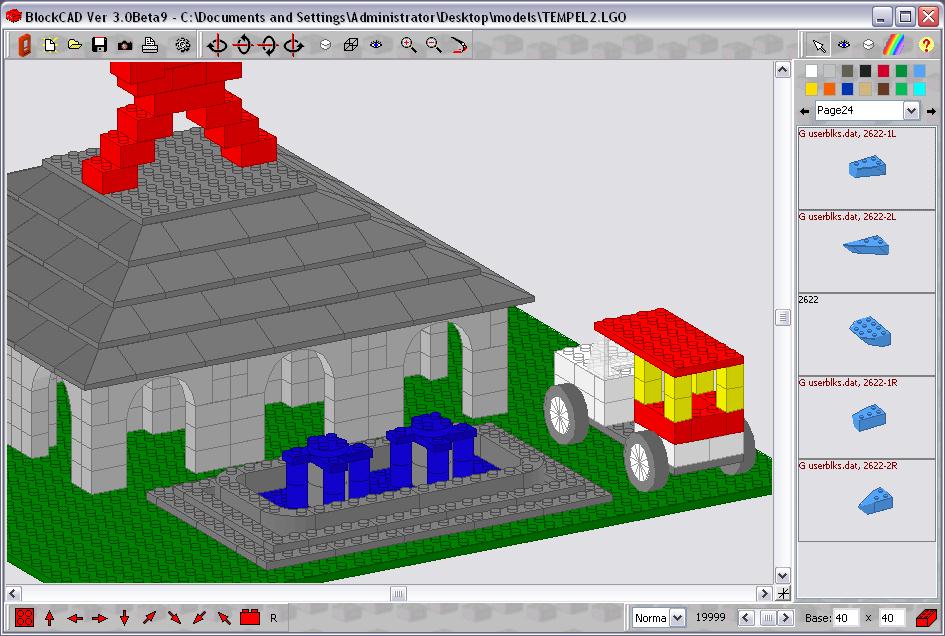945x636 pixels.
Task: Save the model with the floppy disk icon
Action: [x=99, y=45]
